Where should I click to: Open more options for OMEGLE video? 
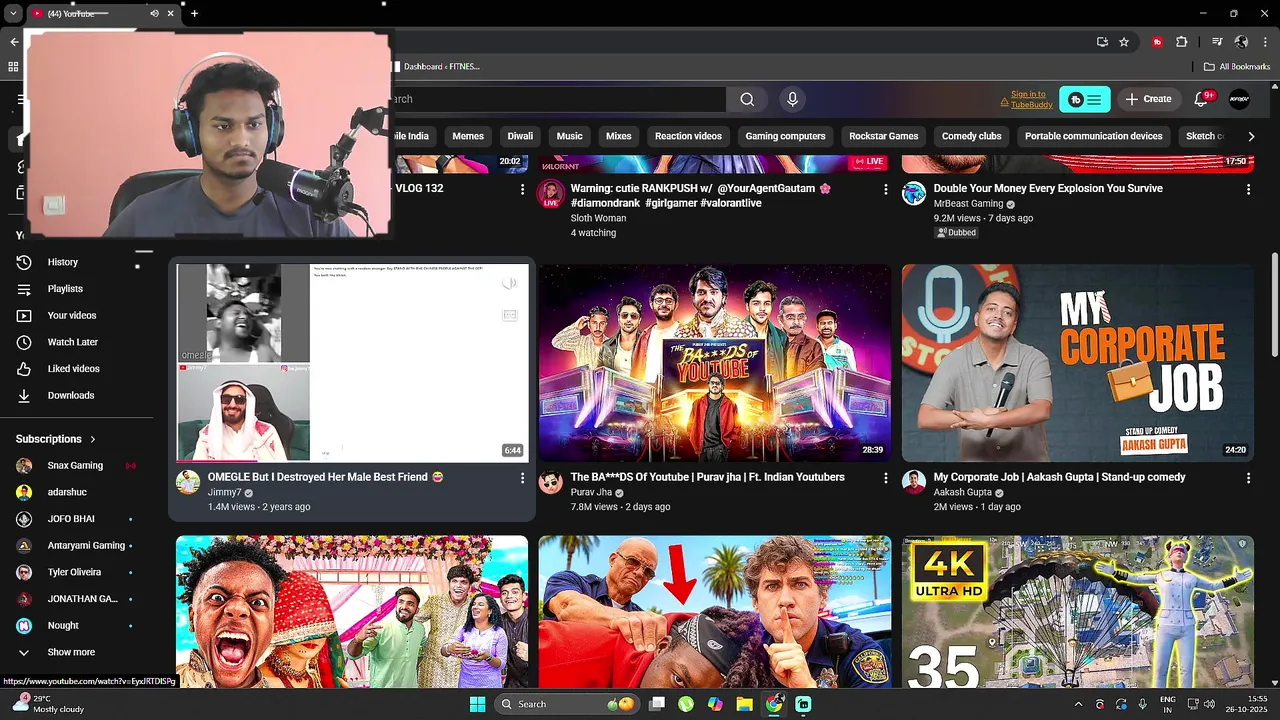(522, 478)
